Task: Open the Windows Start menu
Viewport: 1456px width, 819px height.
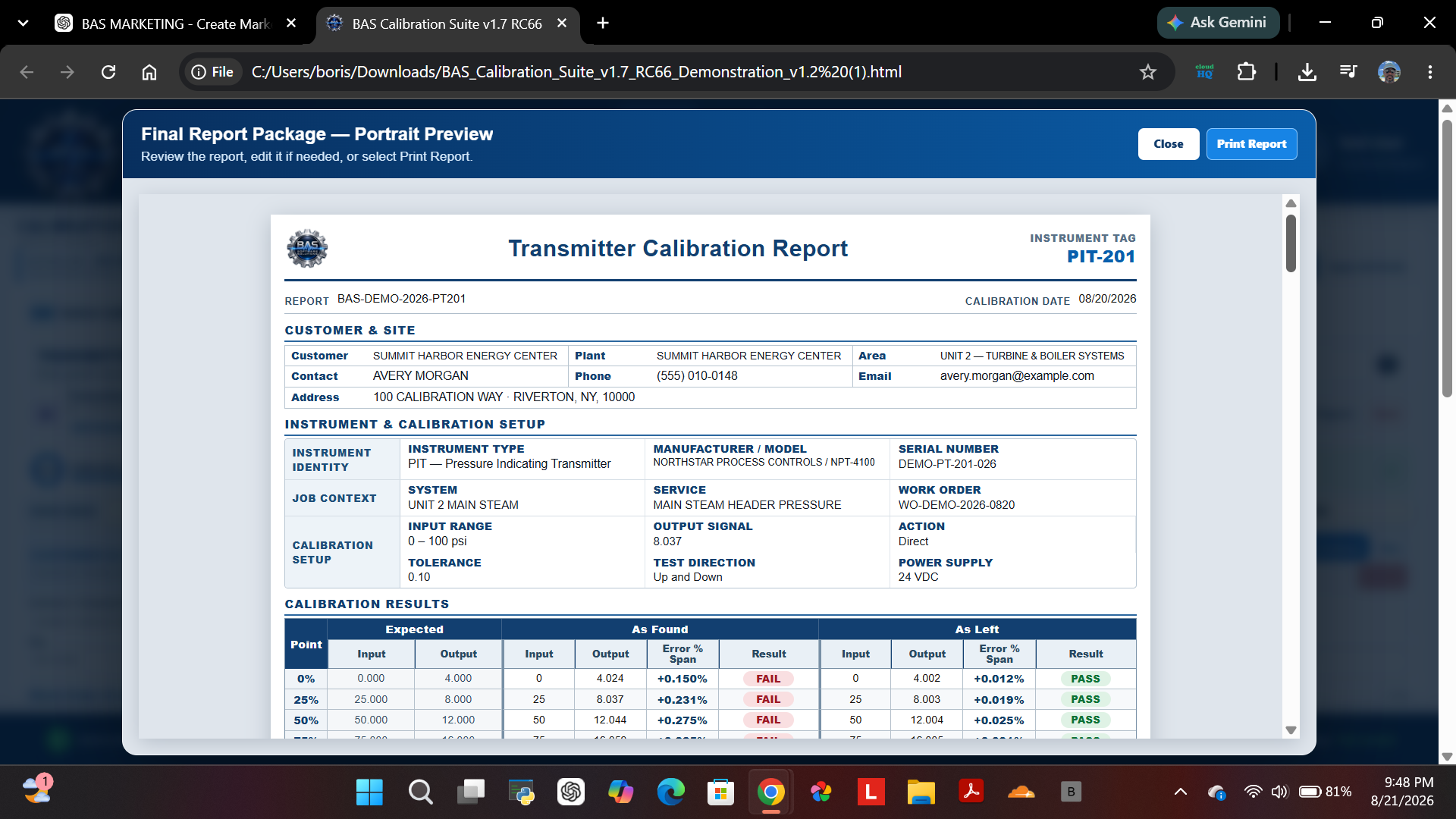Action: [369, 792]
